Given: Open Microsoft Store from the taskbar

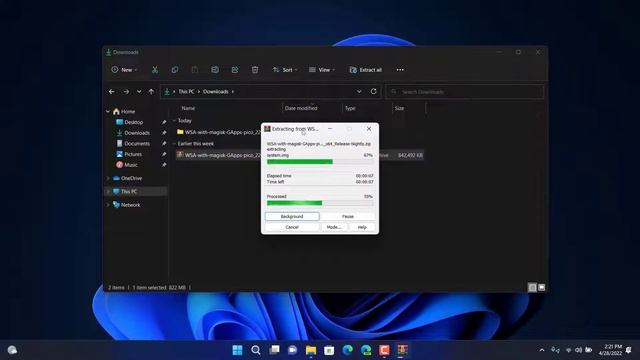Looking at the screenshot, I should (x=329, y=350).
